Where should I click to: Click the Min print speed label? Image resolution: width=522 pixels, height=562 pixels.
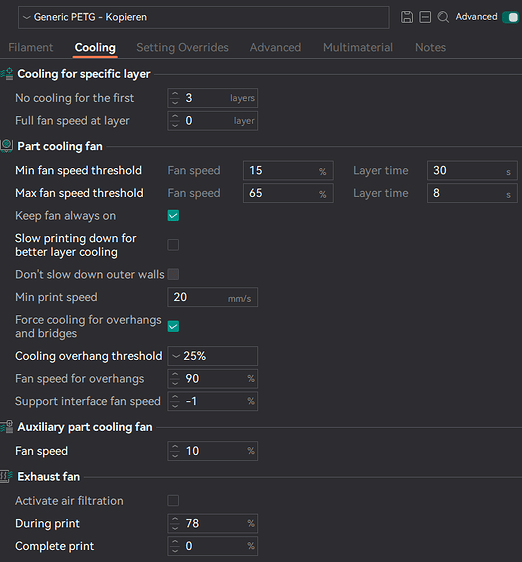coord(56,297)
